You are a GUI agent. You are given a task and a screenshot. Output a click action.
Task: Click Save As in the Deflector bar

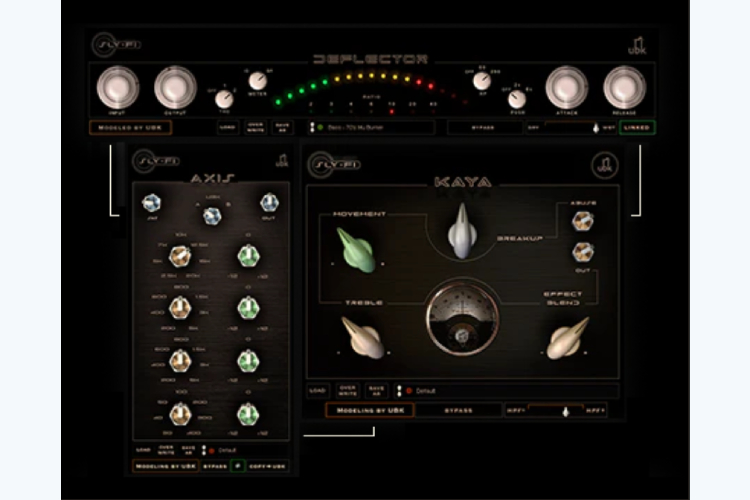[282, 128]
